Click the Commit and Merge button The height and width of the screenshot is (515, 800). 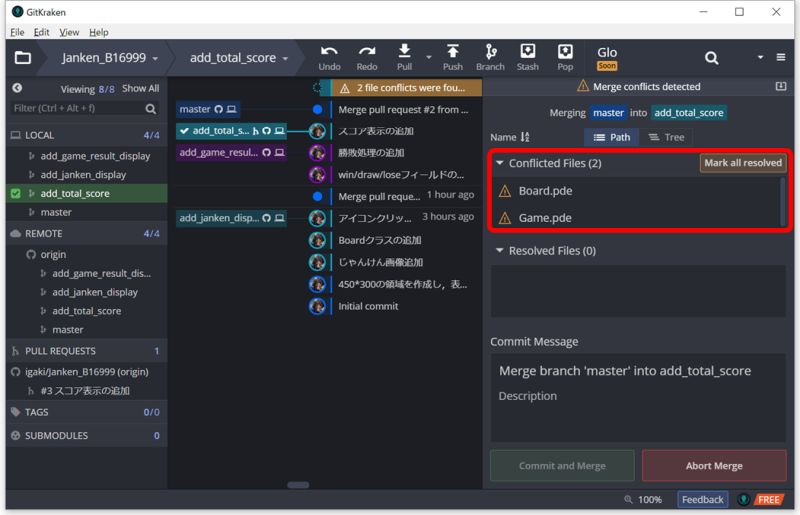click(562, 465)
